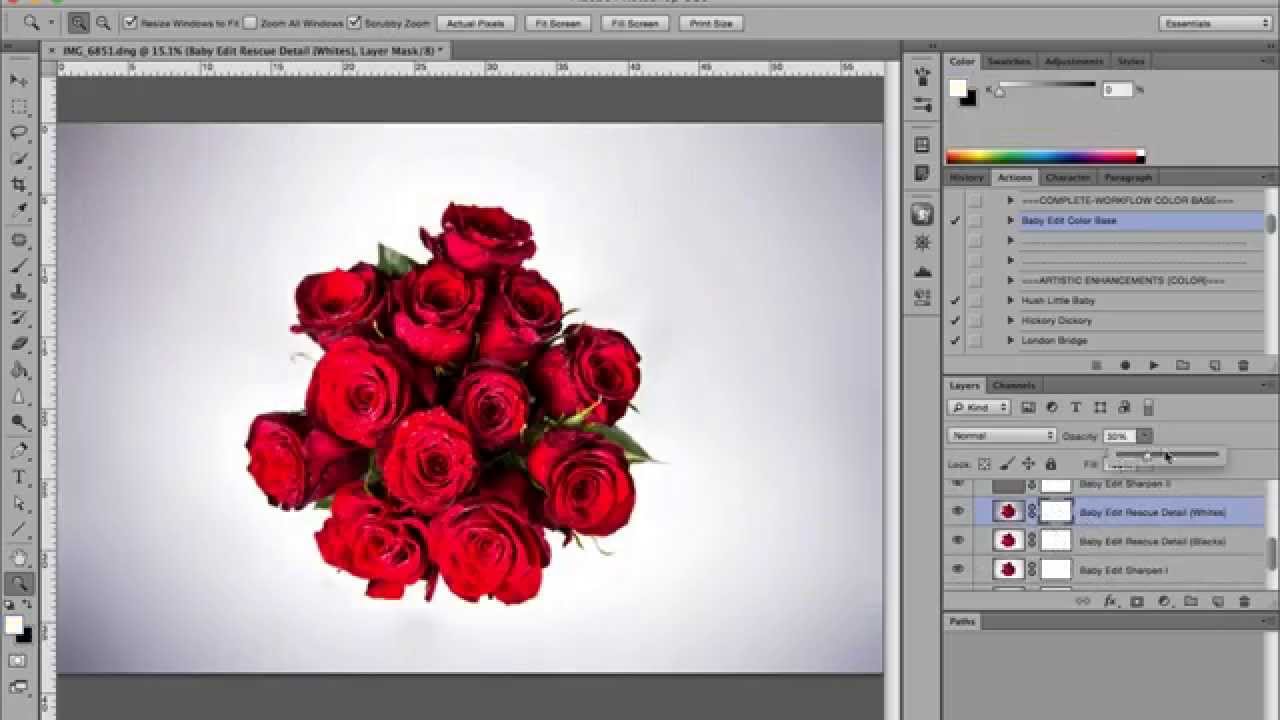1280x720 pixels.
Task: Expand the London Bridge action
Action: click(1010, 340)
